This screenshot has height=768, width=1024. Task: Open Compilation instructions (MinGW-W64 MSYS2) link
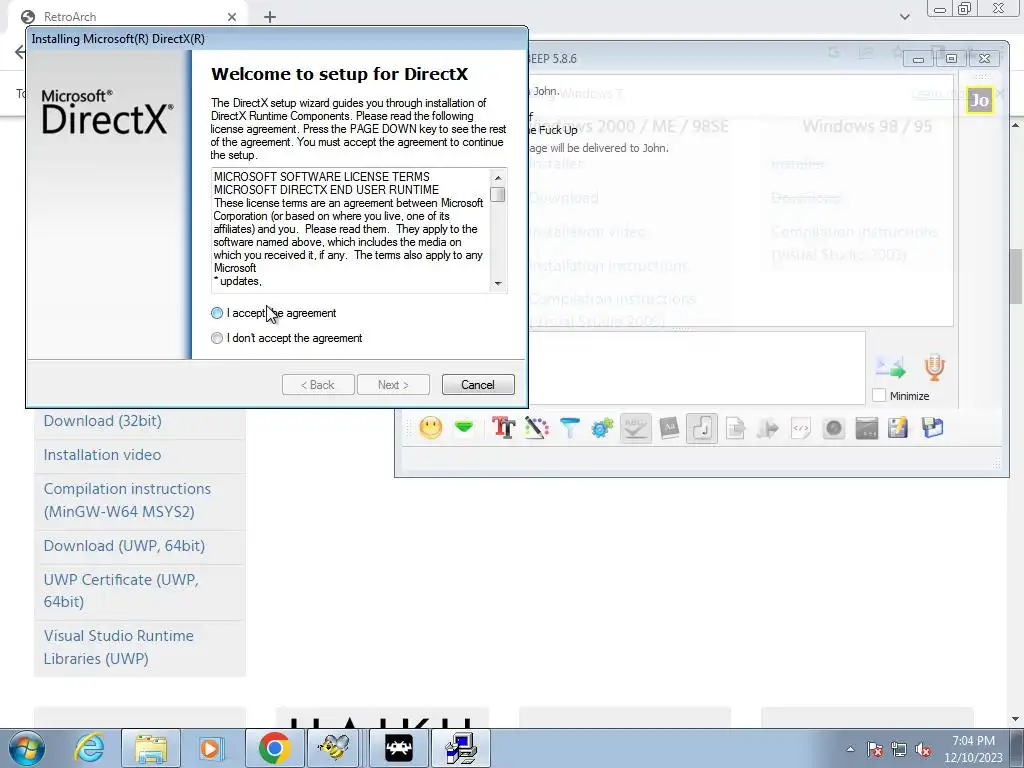[x=127, y=500]
